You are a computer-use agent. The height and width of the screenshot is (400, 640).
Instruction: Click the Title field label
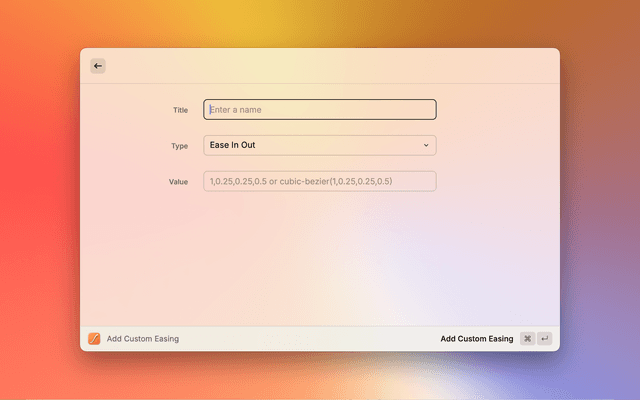[180, 110]
